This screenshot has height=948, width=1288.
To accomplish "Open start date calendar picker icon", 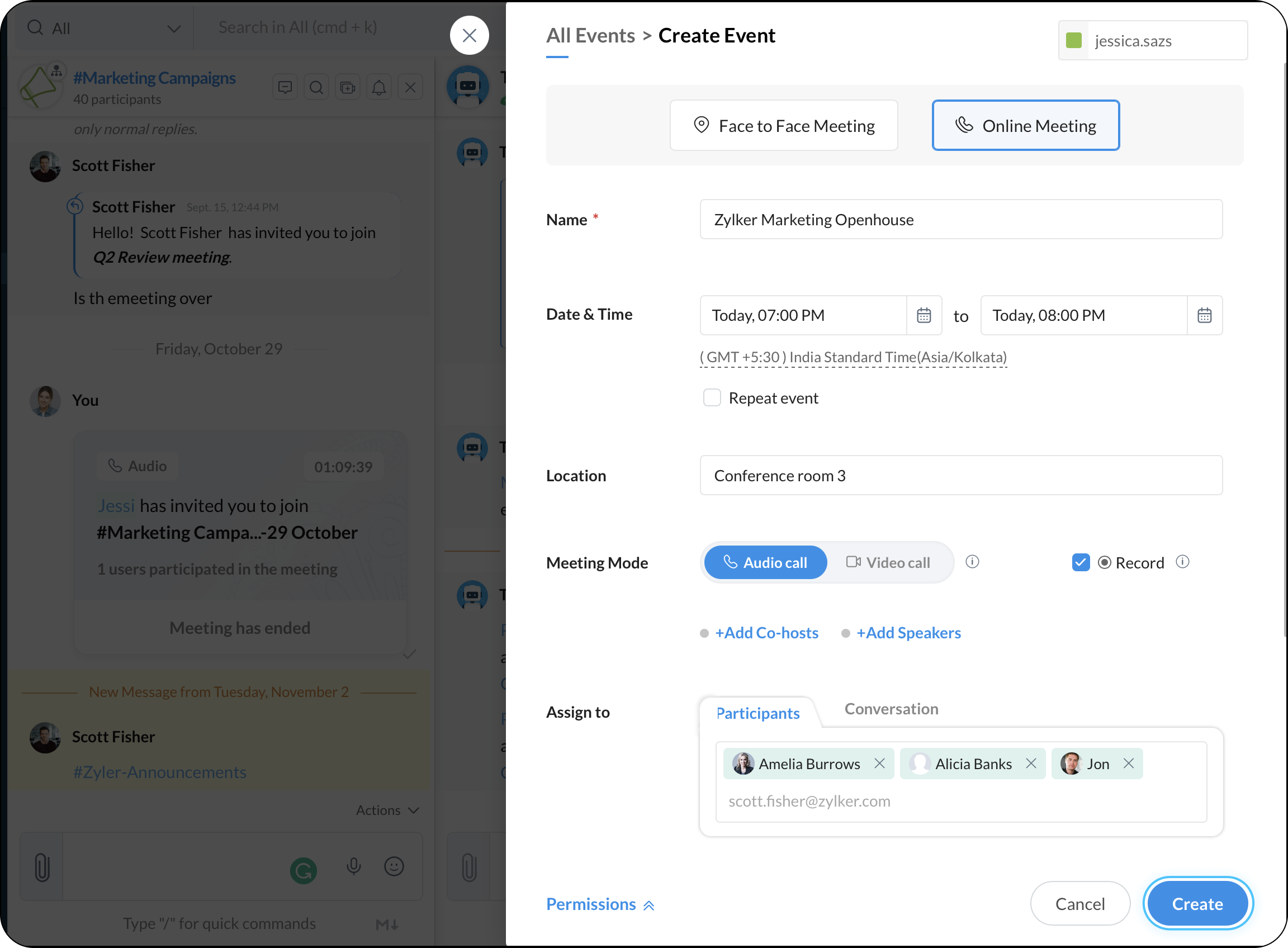I will [x=924, y=315].
